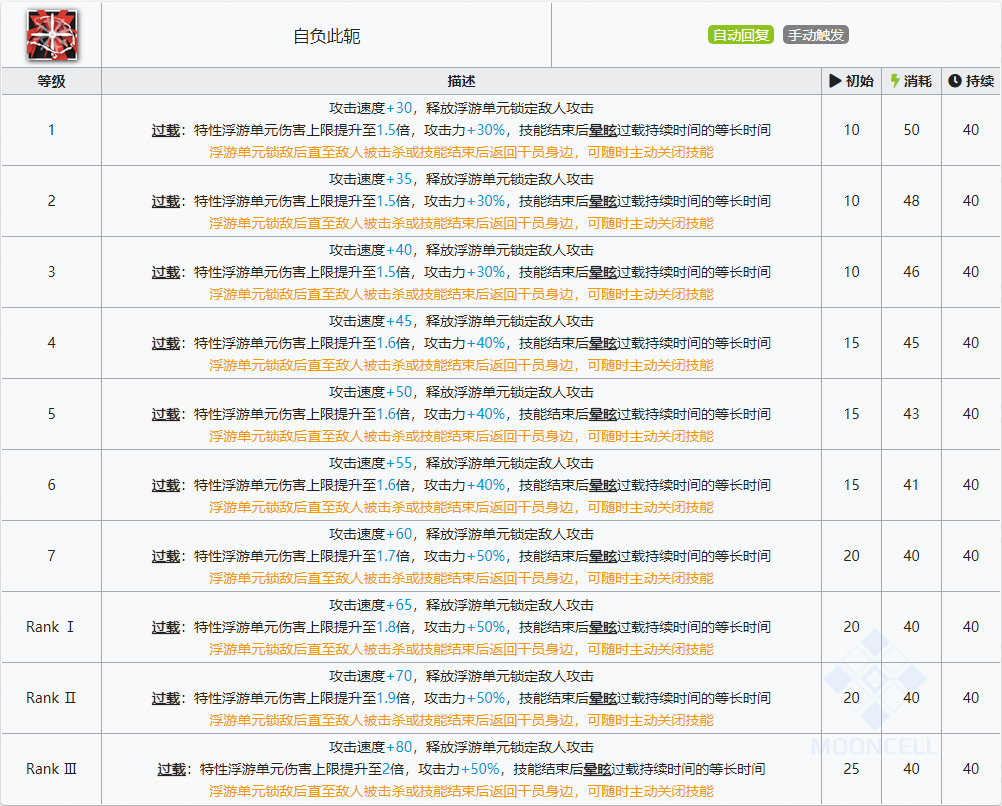
Task: Click initial SP value 25
Action: click(x=851, y=769)
